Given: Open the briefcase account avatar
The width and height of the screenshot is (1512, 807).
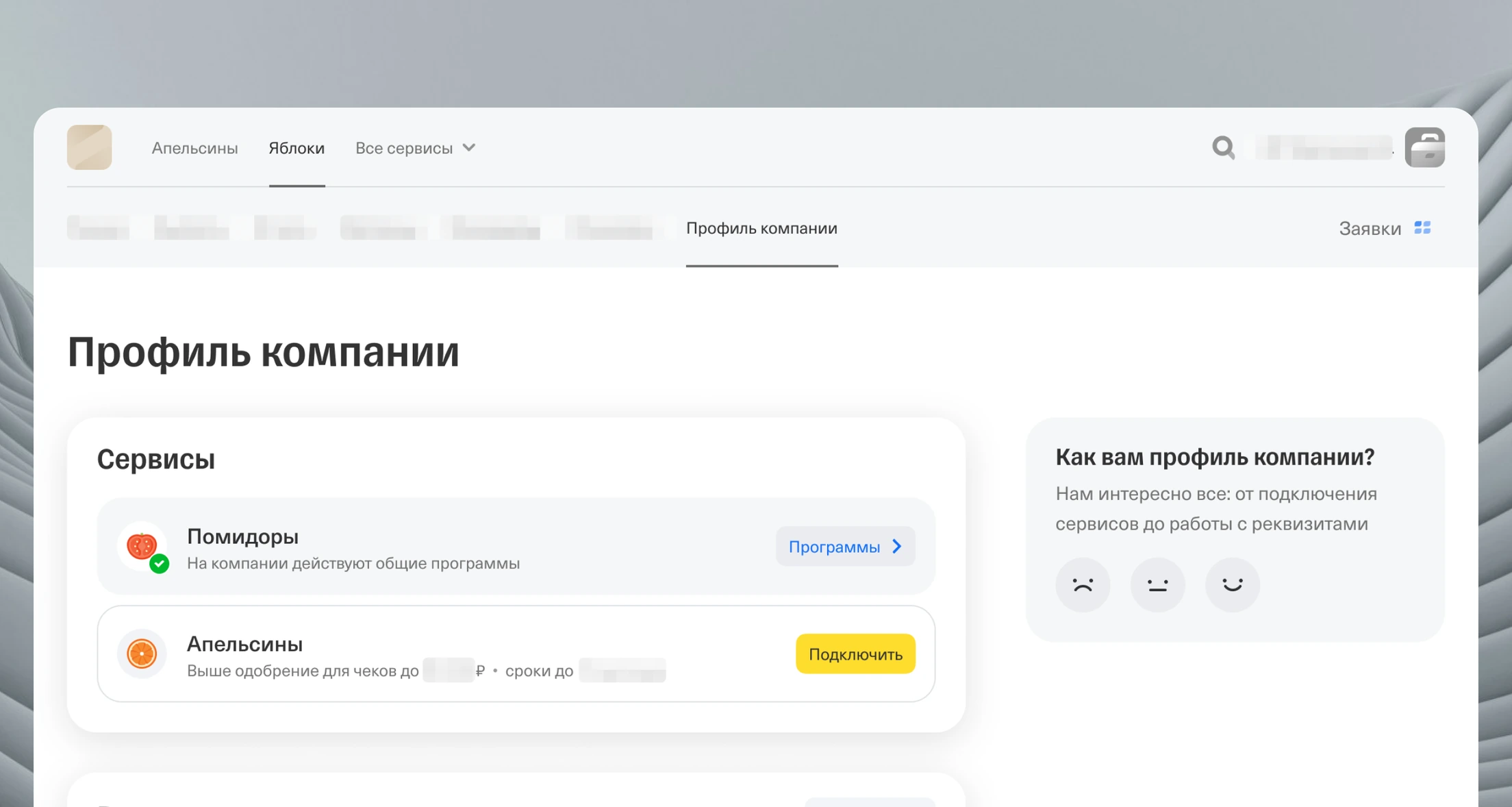Looking at the screenshot, I should pos(1424,147).
